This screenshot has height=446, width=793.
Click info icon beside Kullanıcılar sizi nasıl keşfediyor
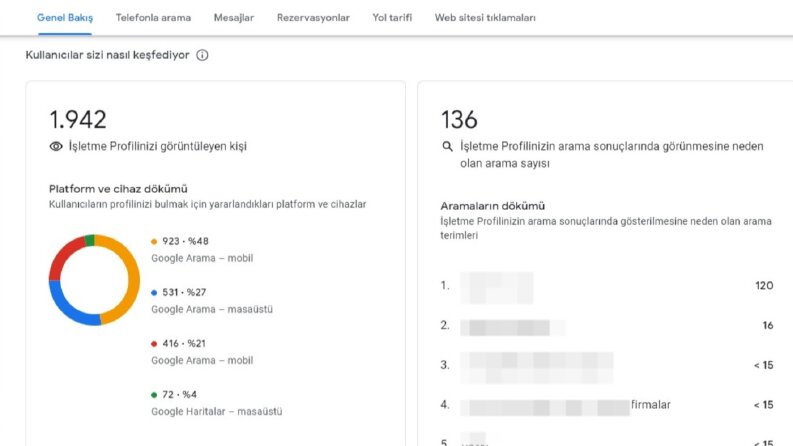(202, 55)
